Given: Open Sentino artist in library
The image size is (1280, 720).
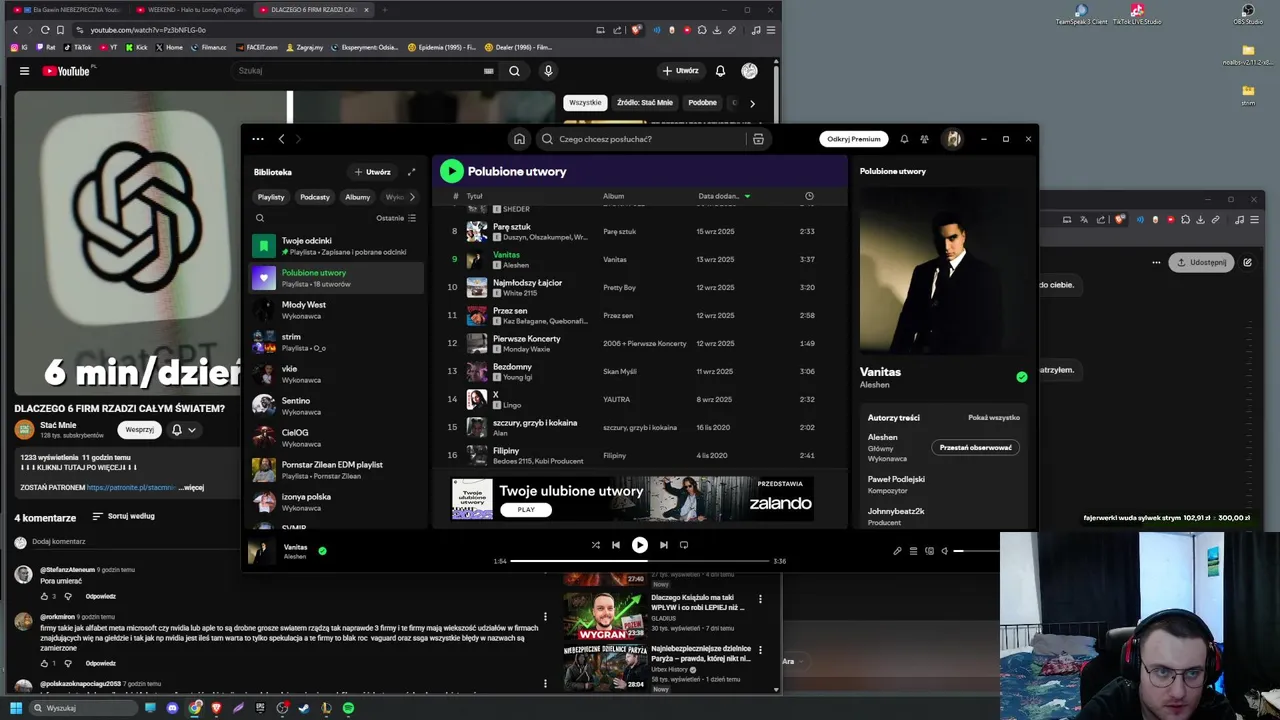Looking at the screenshot, I should (x=336, y=406).
